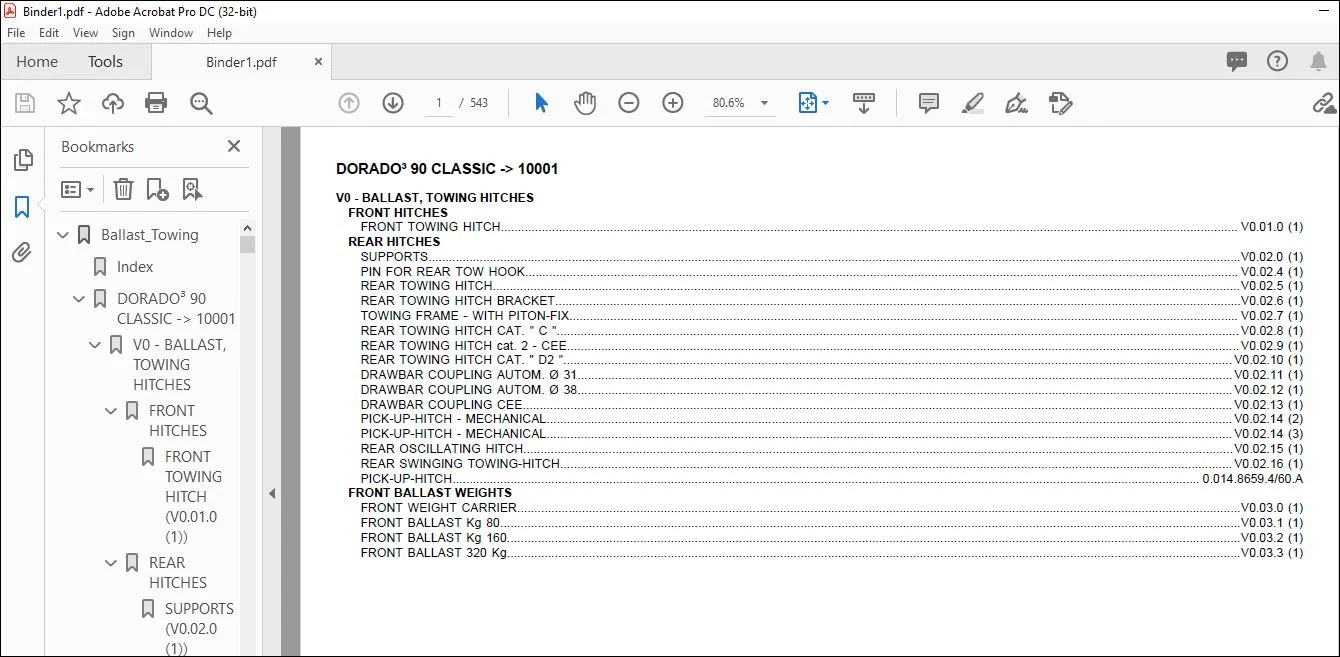Open the Find text search tool

(202, 103)
